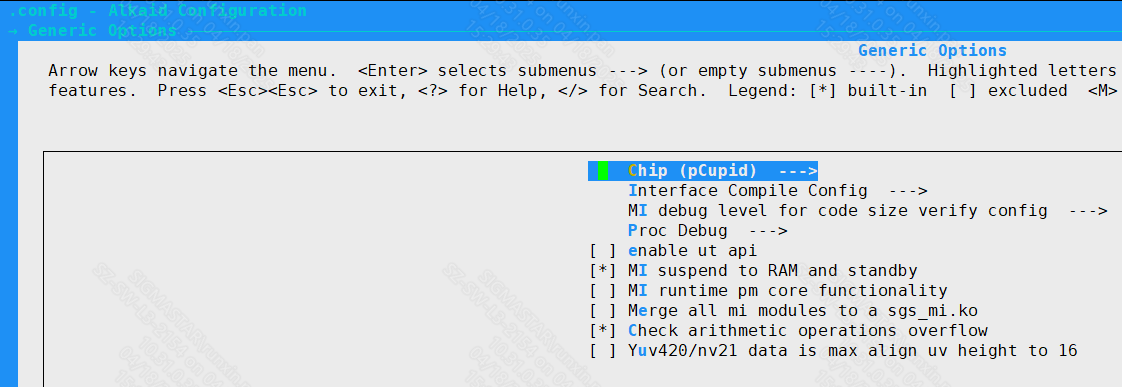Viewport: 1122px width, 387px height.
Task: Click the green cursor block beside Chip
Action: point(603,171)
